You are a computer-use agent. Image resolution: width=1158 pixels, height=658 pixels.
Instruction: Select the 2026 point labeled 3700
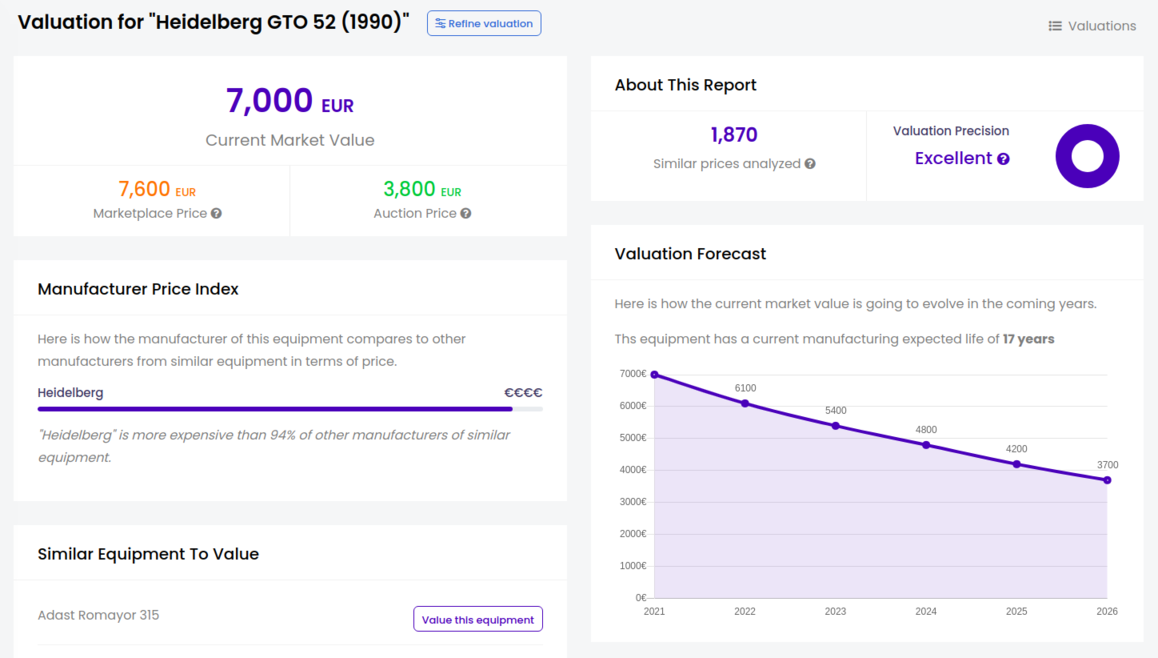click(x=1107, y=480)
